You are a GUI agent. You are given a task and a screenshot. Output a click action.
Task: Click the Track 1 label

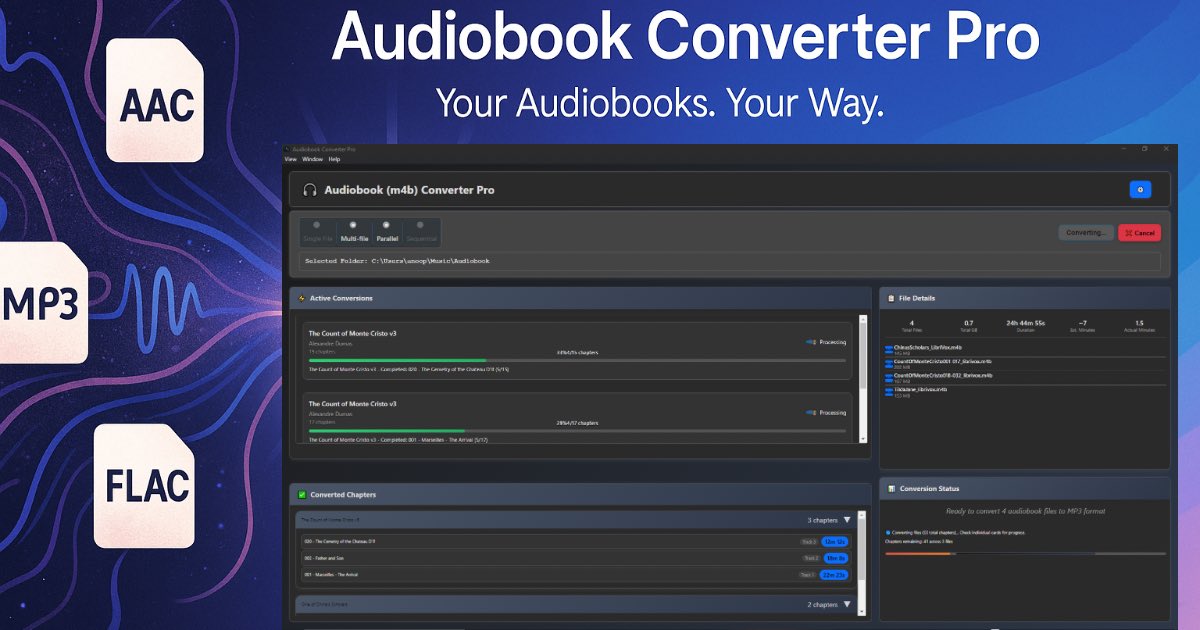tap(809, 575)
